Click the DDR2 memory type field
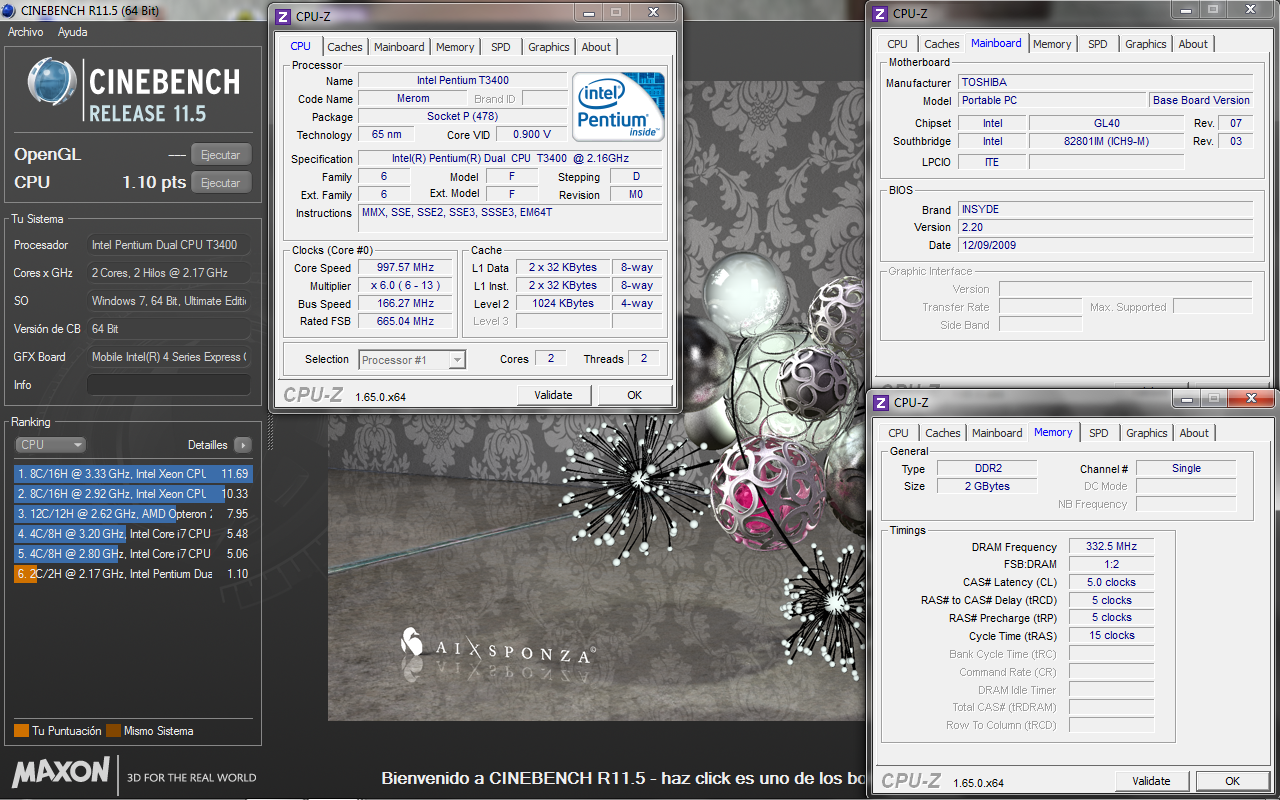The image size is (1280, 800). tap(987, 469)
